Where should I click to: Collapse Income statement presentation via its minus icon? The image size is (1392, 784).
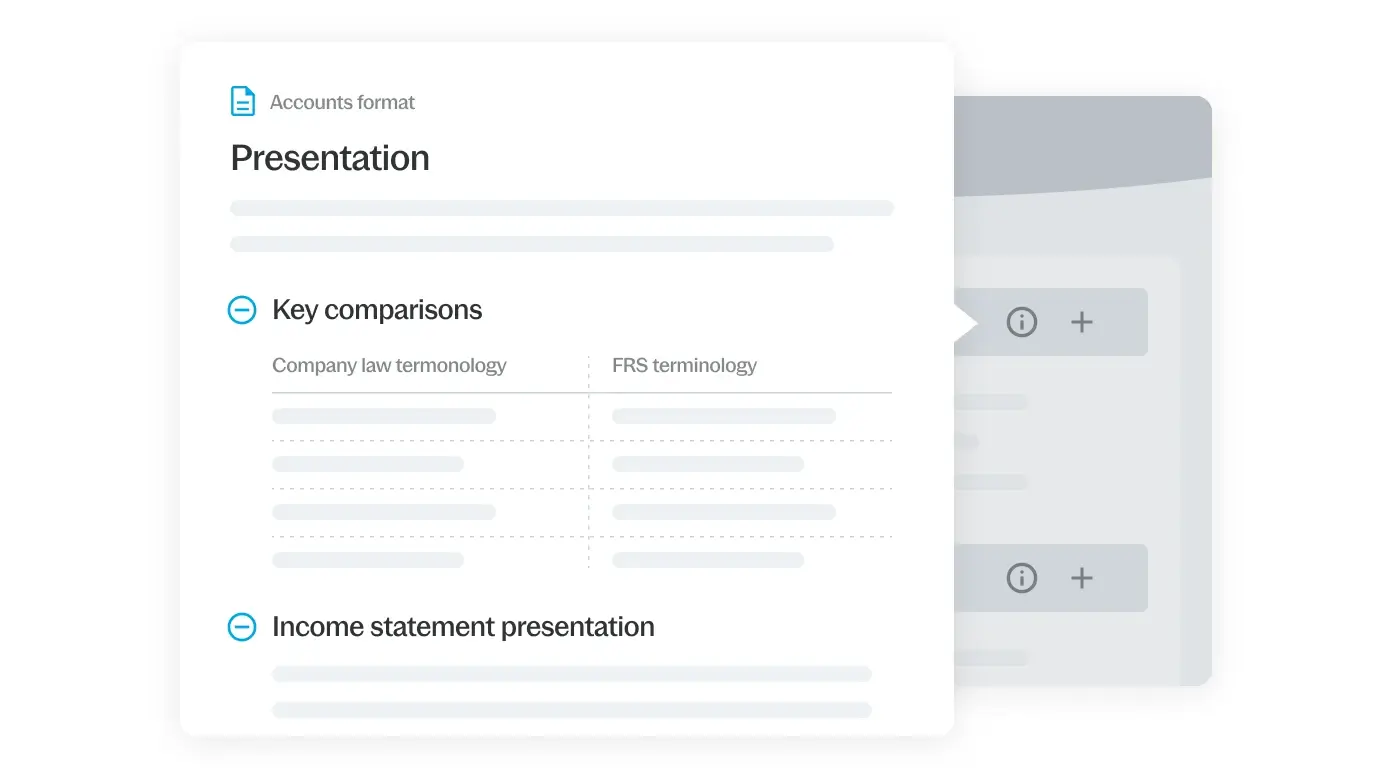click(x=242, y=627)
